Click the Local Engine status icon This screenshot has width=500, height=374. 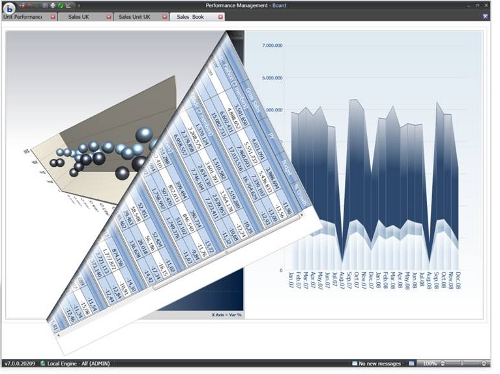pos(43,363)
